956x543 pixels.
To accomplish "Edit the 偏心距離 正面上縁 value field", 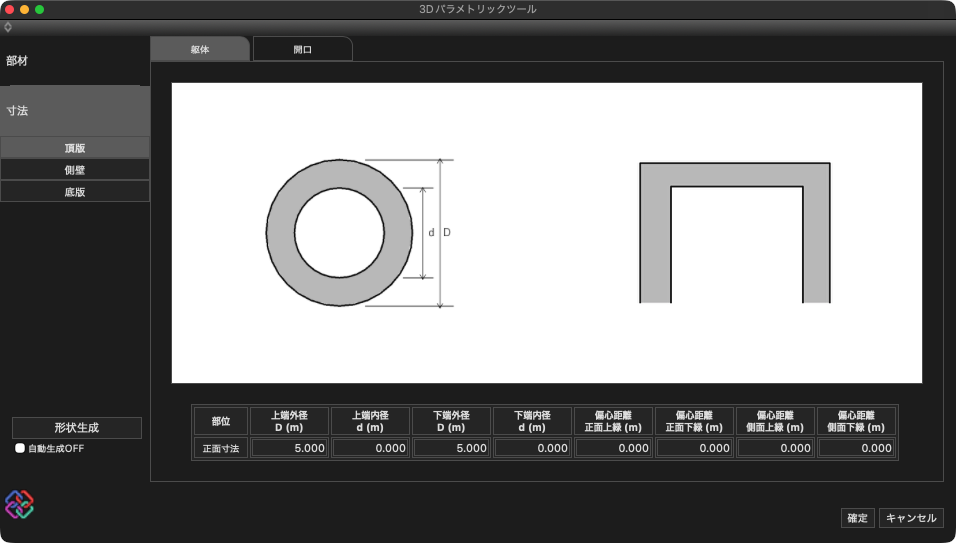I will pos(613,449).
